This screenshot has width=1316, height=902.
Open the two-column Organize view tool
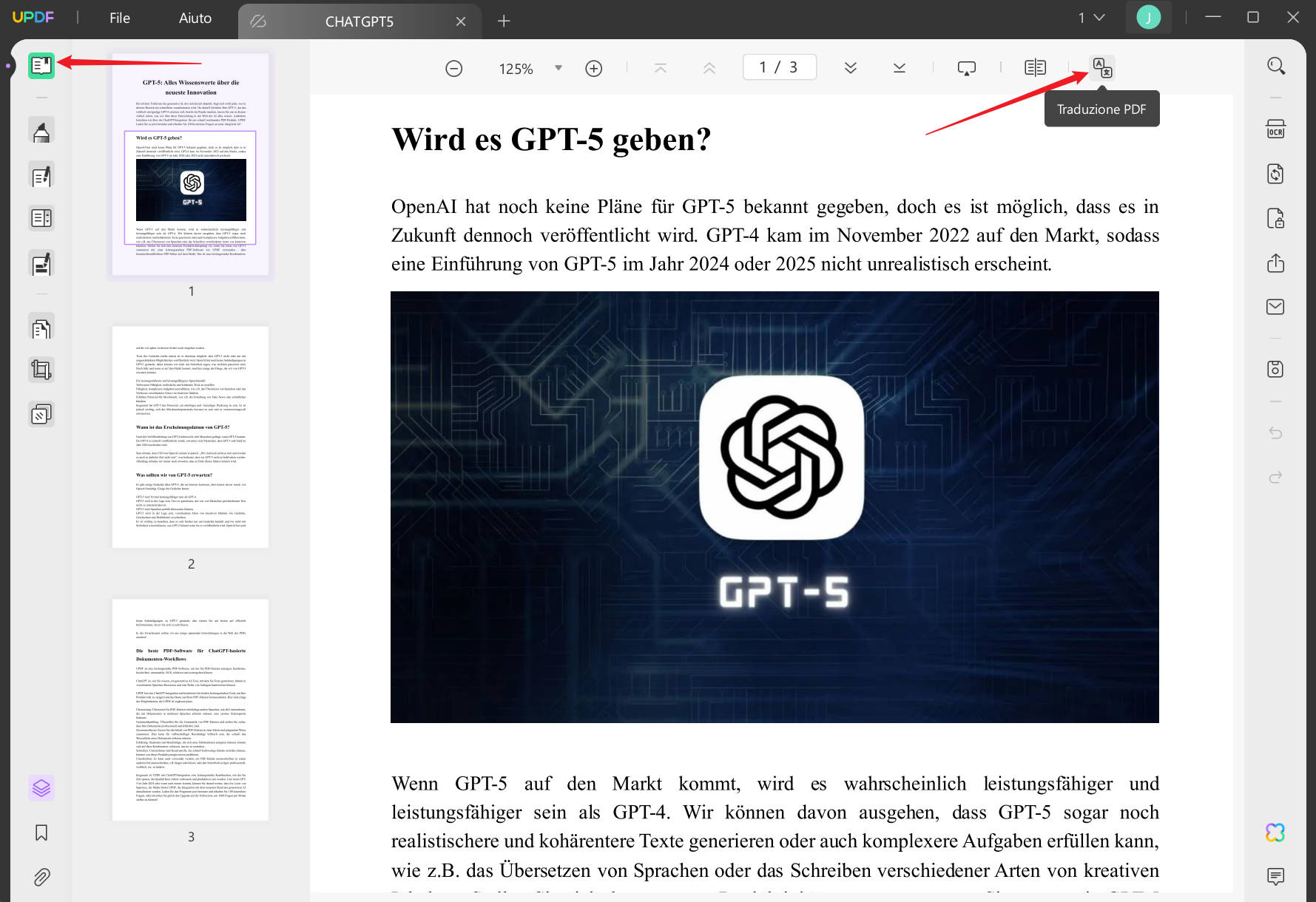[41, 218]
